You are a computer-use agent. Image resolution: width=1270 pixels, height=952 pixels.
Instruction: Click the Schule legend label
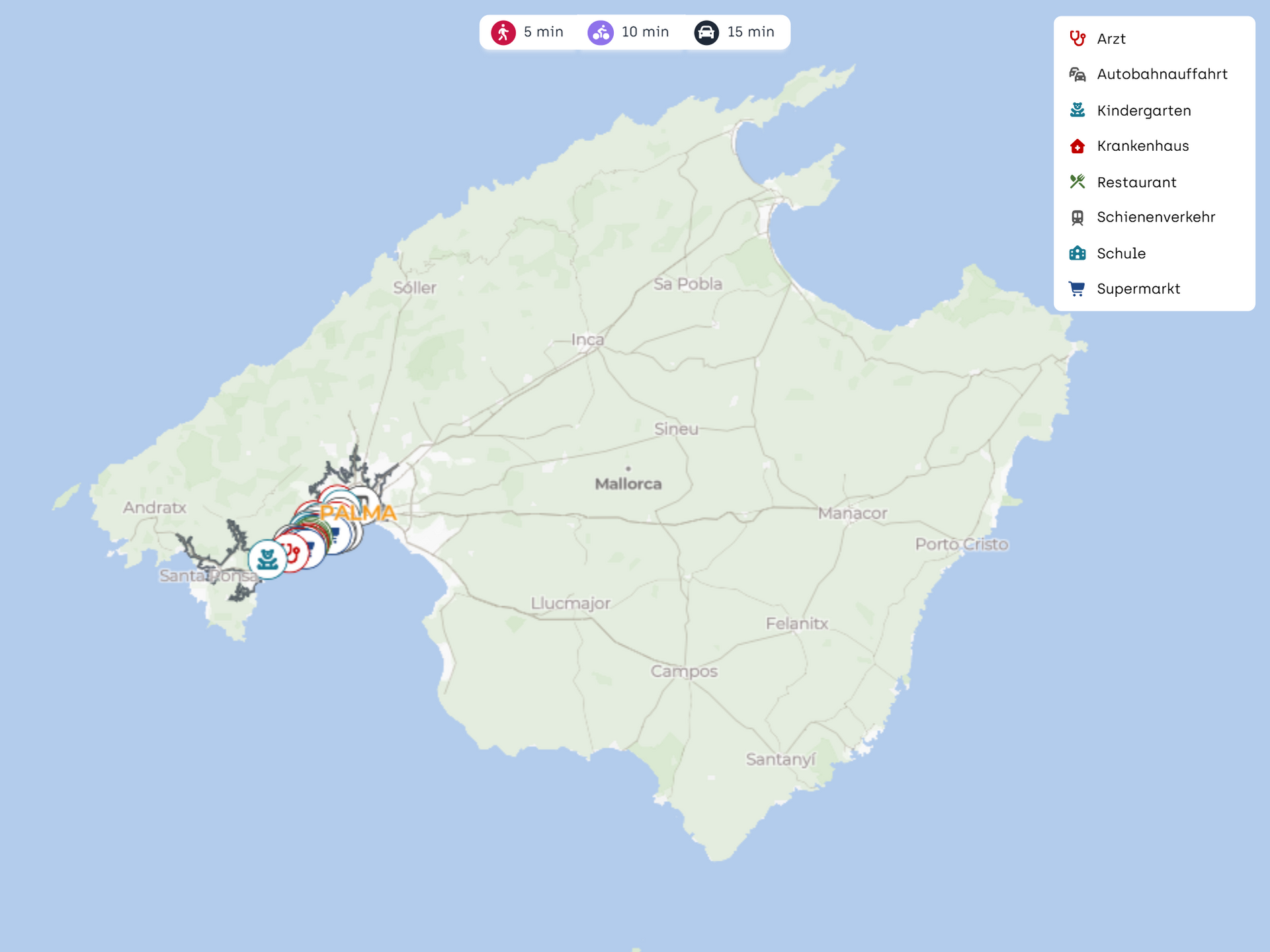pyautogui.click(x=1121, y=253)
